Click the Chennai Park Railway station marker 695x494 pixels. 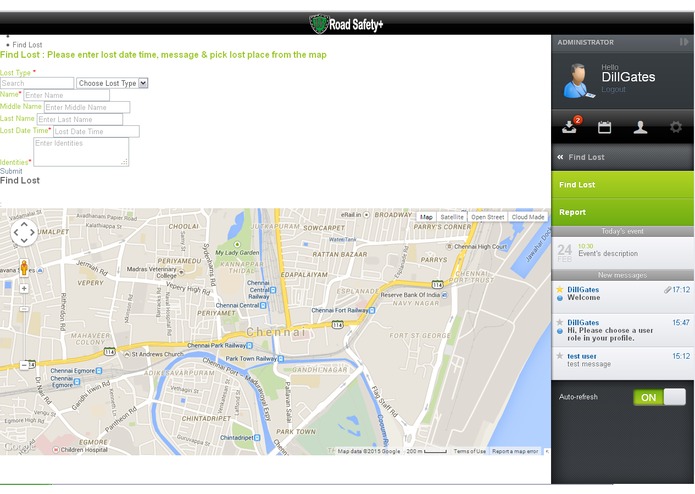pos(250,346)
